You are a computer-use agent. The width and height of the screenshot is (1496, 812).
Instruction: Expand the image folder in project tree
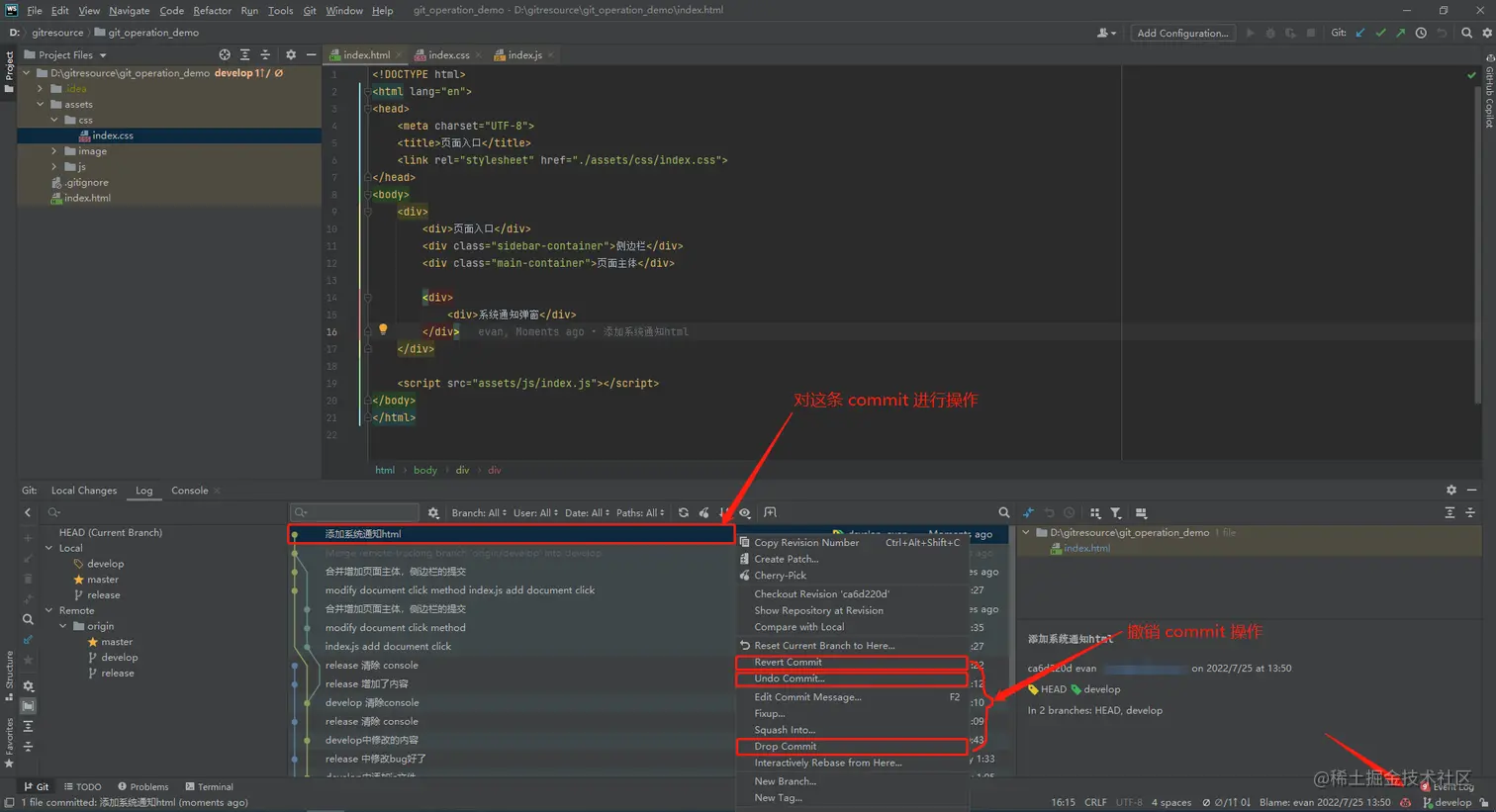(x=54, y=151)
